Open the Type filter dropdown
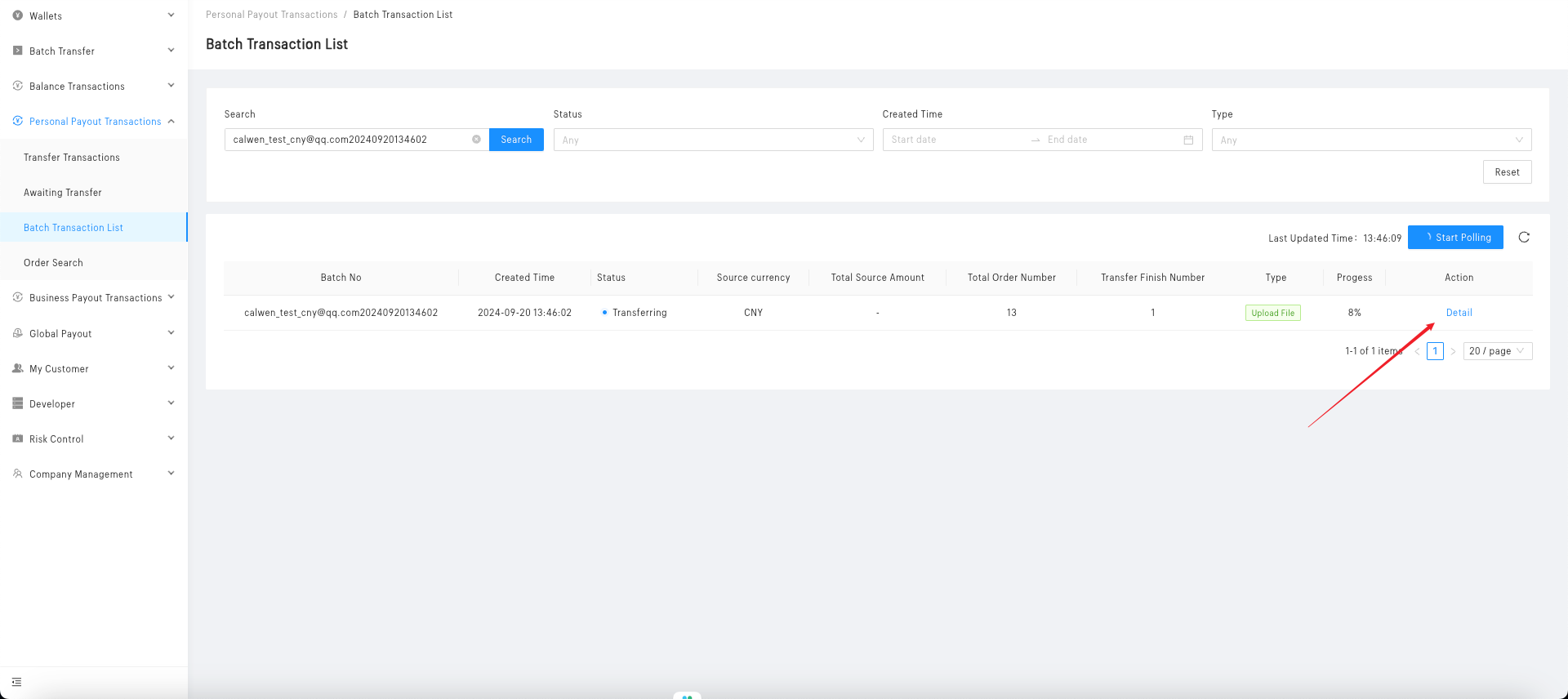 click(1370, 140)
